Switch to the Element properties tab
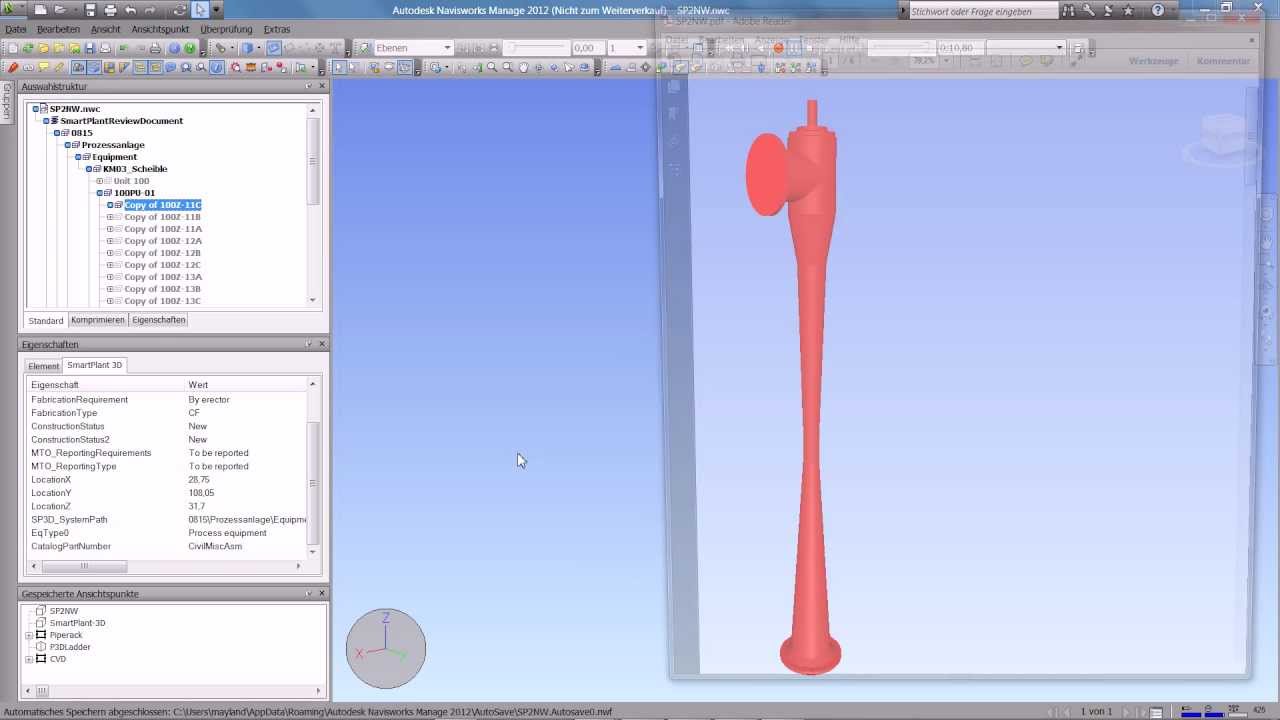1280x720 pixels. 43,366
